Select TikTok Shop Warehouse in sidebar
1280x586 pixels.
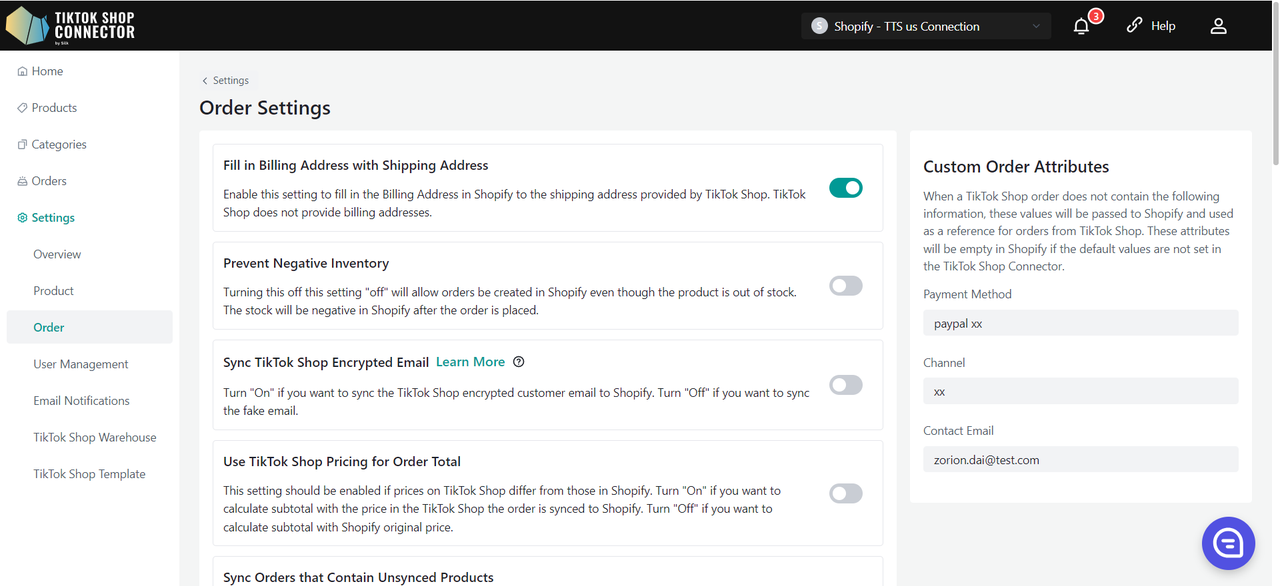click(x=94, y=438)
